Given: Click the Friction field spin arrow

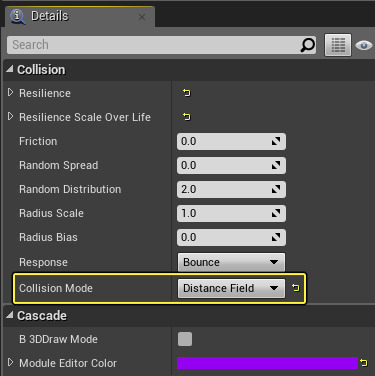Looking at the screenshot, I should click(x=276, y=141).
